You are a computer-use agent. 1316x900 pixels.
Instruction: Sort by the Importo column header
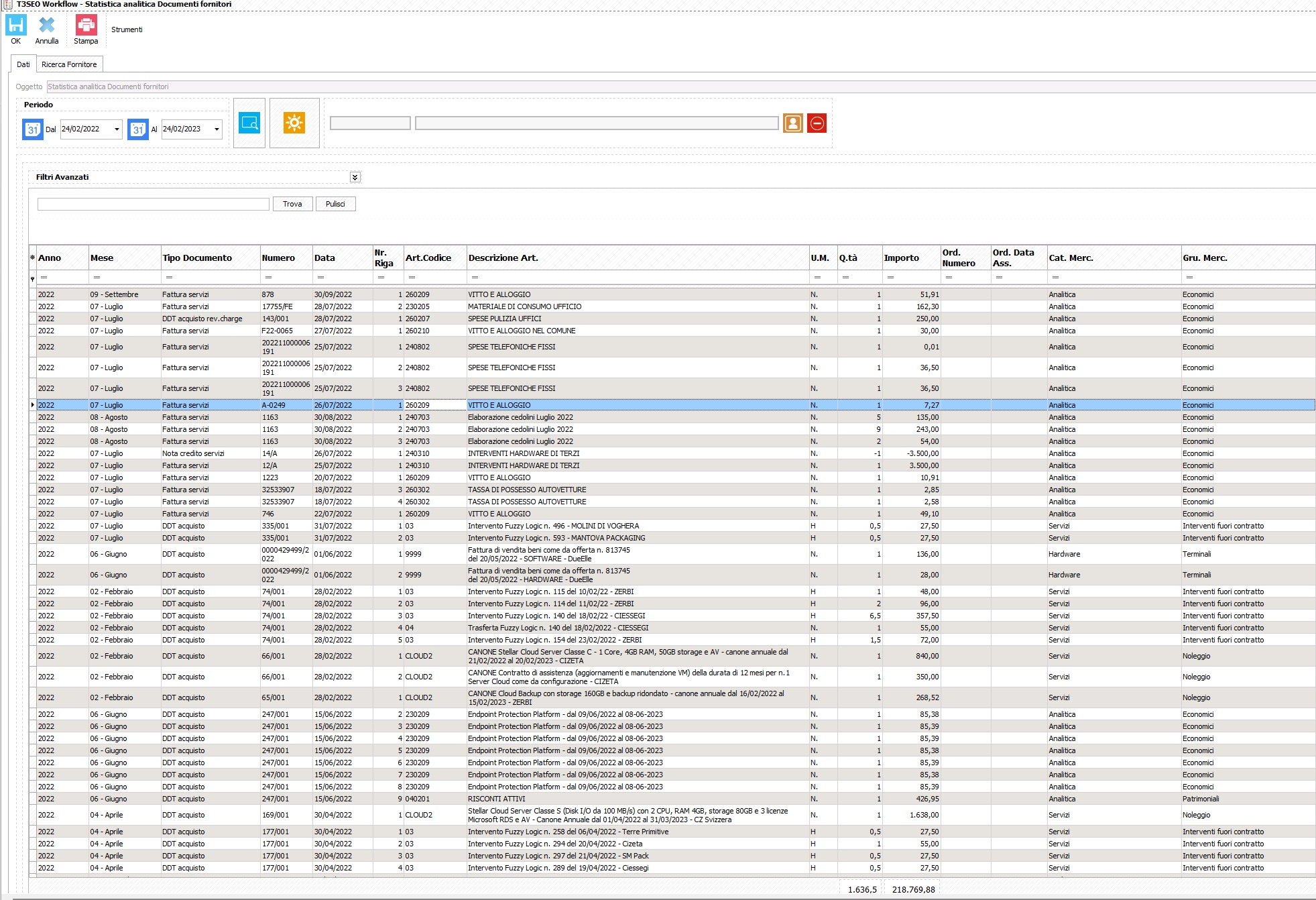tap(911, 258)
